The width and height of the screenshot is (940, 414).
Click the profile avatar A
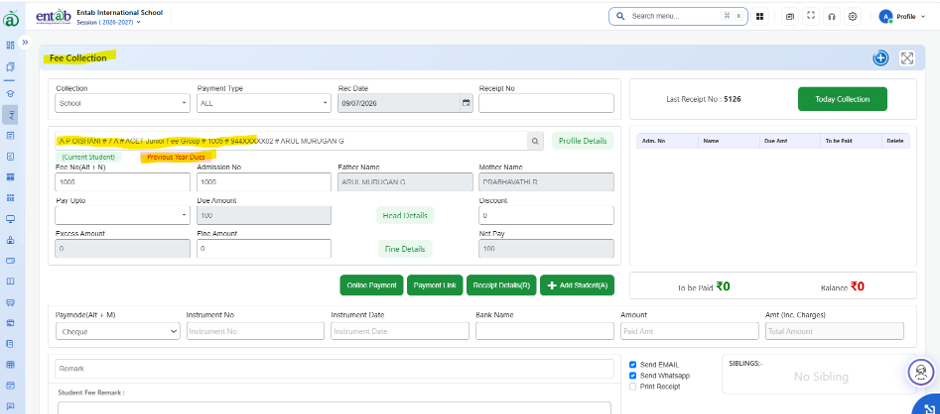pos(885,17)
